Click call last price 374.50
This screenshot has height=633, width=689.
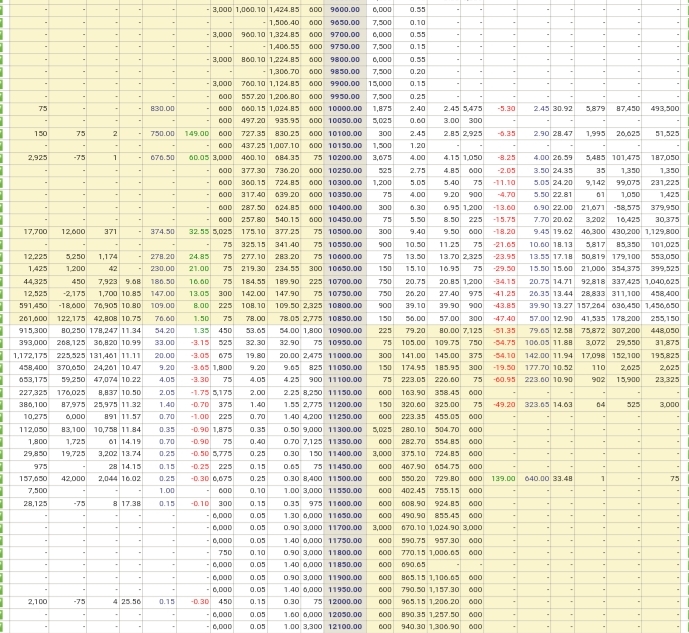(x=163, y=231)
